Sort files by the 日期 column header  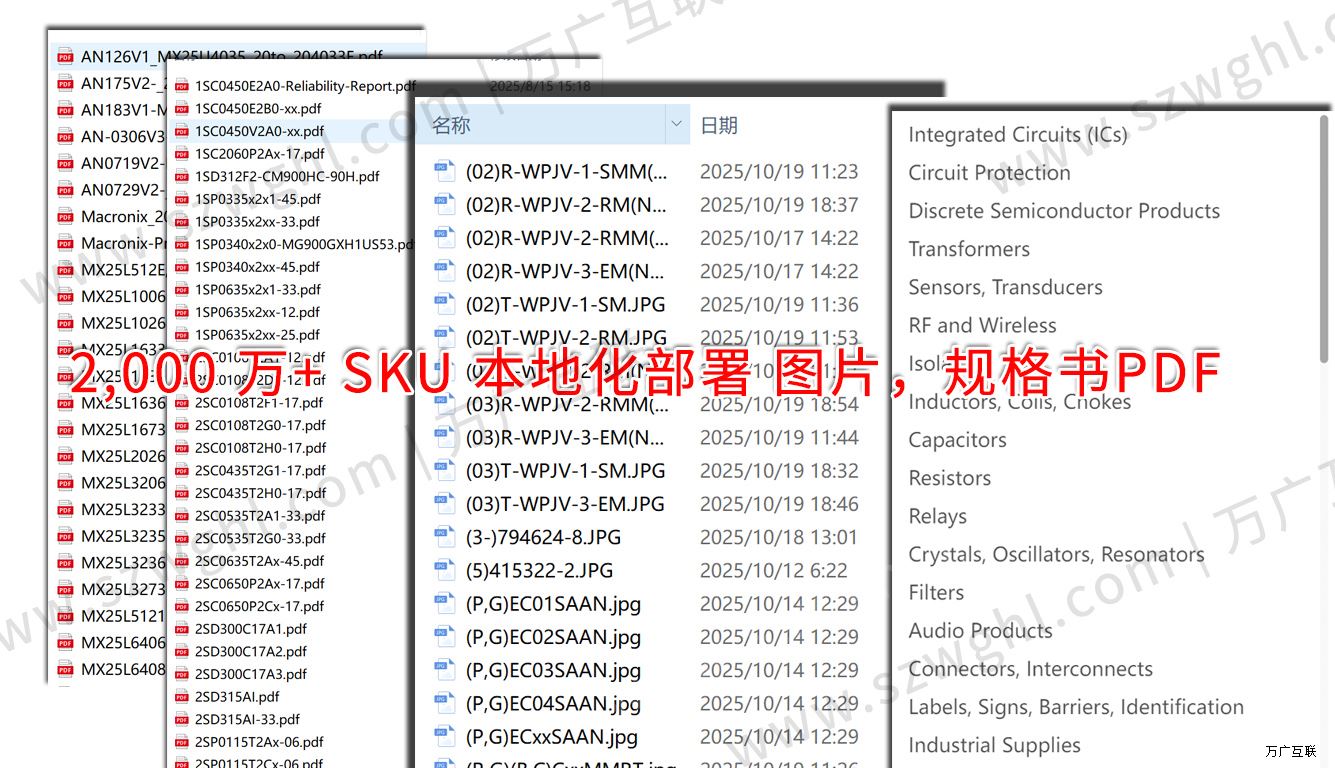pyautogui.click(x=719, y=125)
